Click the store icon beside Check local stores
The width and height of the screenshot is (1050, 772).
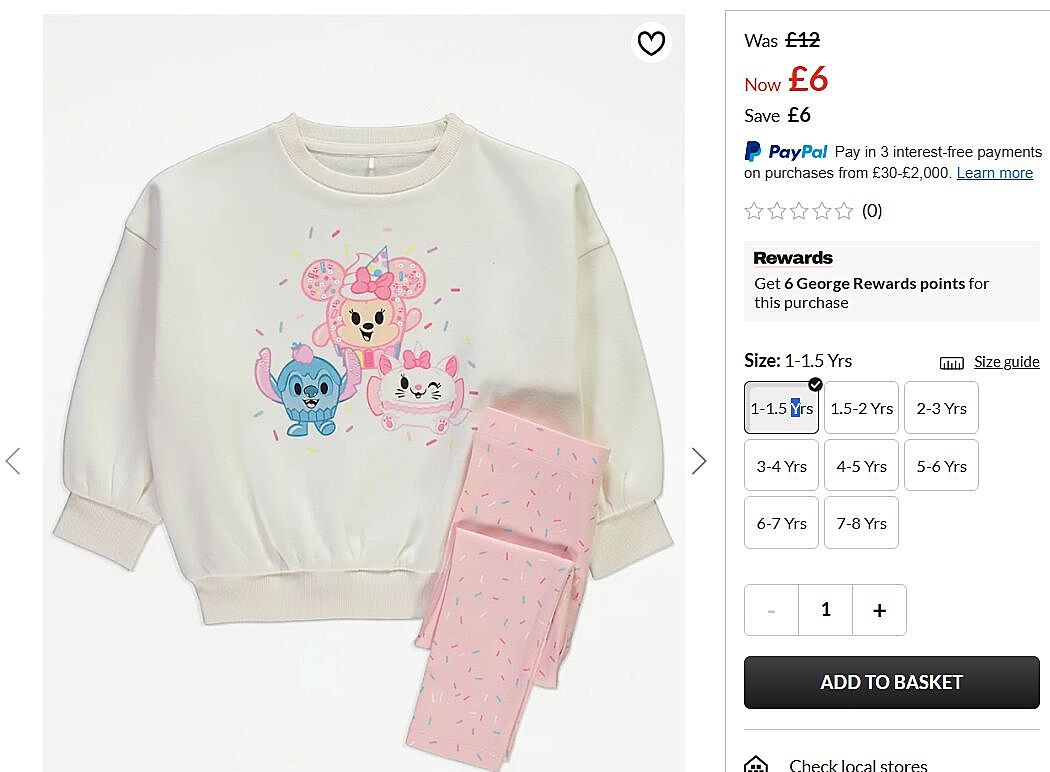pos(757,765)
